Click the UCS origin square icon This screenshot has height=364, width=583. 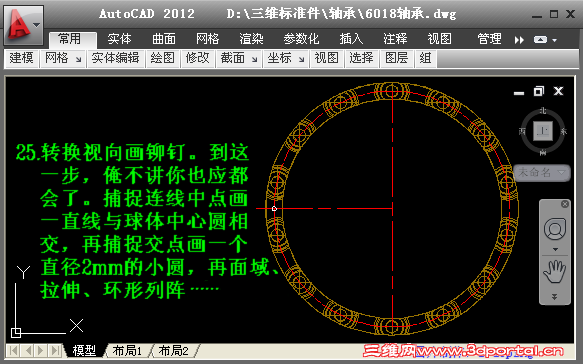click(16, 332)
